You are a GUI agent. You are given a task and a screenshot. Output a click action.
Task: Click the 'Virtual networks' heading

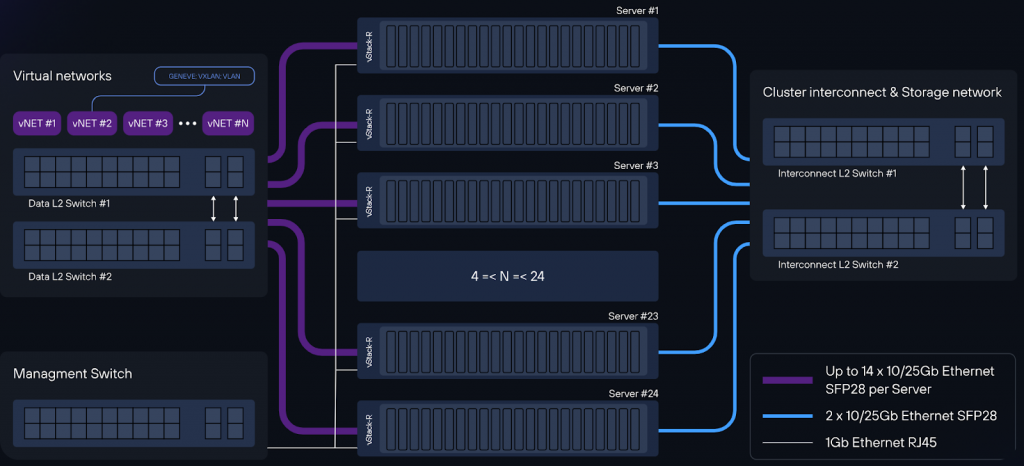[x=62, y=76]
